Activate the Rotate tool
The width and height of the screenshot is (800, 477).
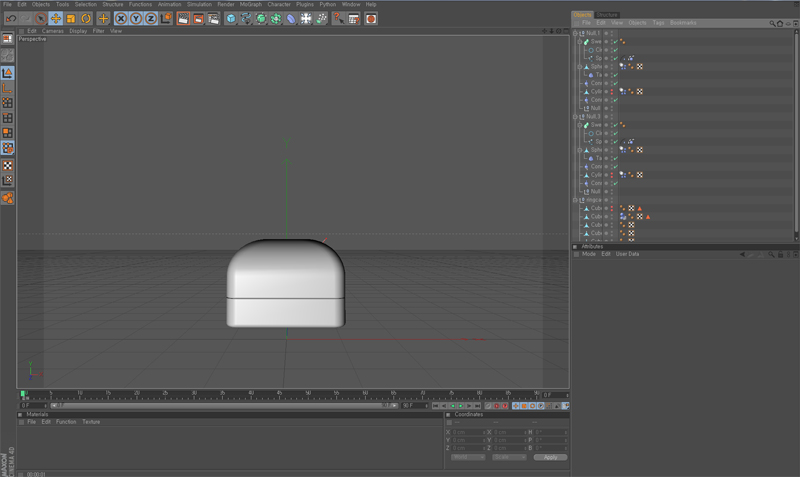(x=86, y=19)
